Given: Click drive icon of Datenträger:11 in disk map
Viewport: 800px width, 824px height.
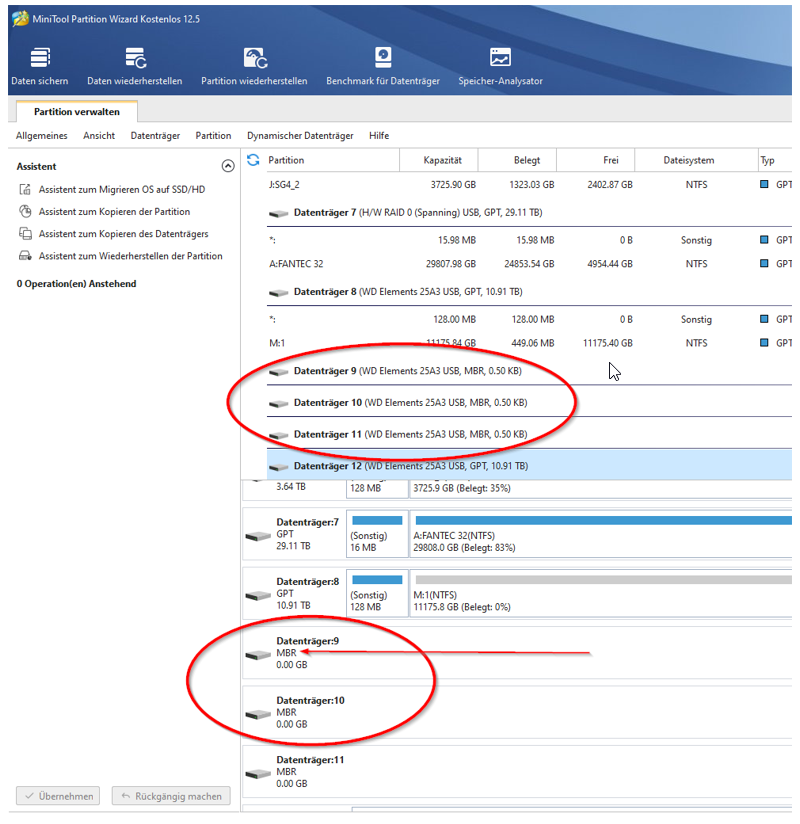Looking at the screenshot, I should click(x=258, y=774).
